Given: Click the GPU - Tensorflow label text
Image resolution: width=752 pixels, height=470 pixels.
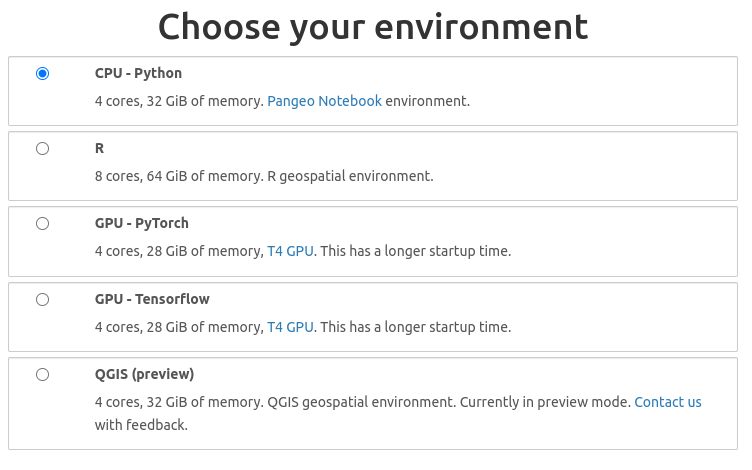Looking at the screenshot, I should tap(152, 299).
